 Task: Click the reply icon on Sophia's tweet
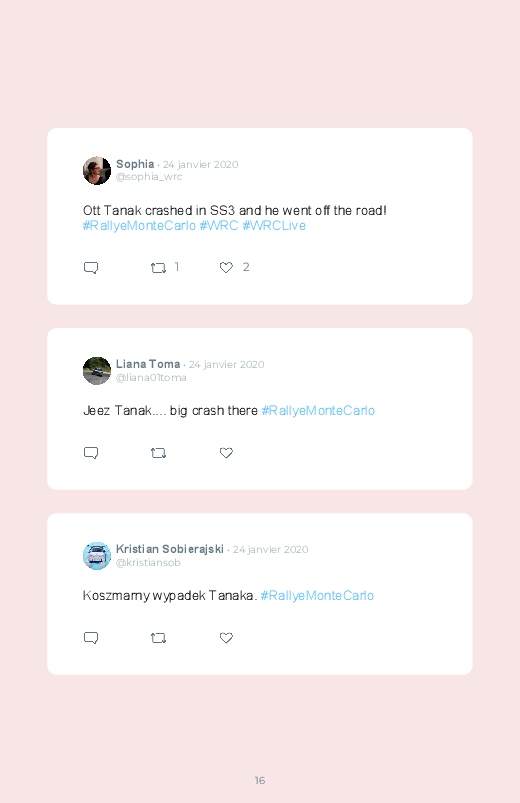coord(91,268)
